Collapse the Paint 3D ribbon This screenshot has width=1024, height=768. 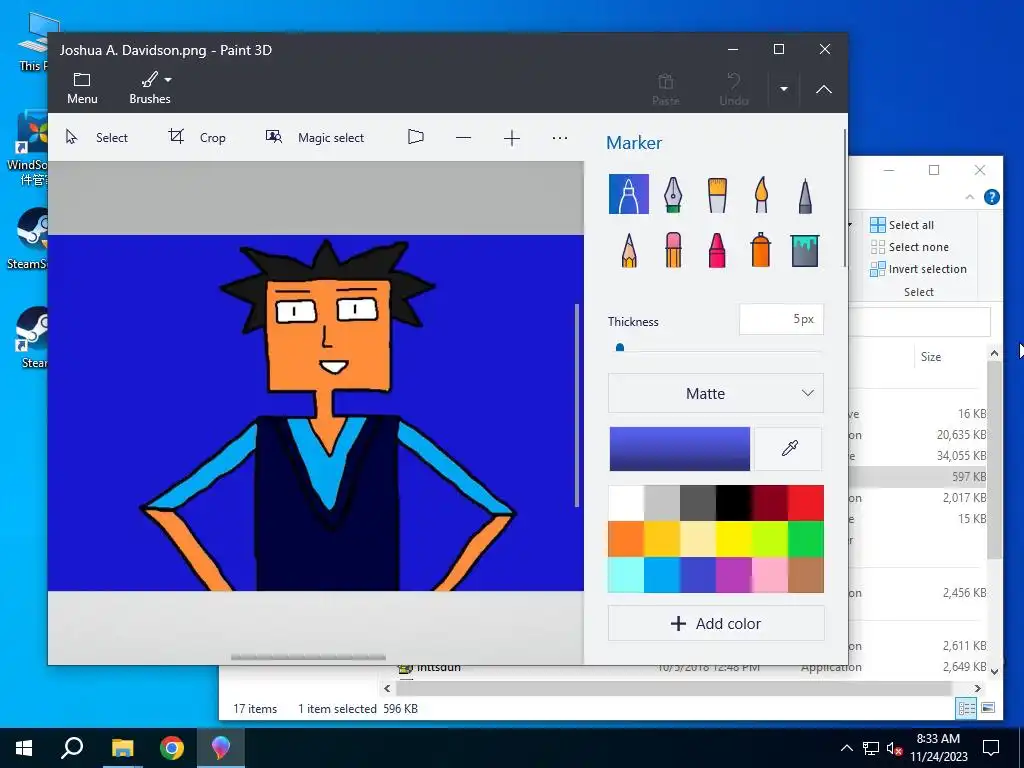pos(824,89)
